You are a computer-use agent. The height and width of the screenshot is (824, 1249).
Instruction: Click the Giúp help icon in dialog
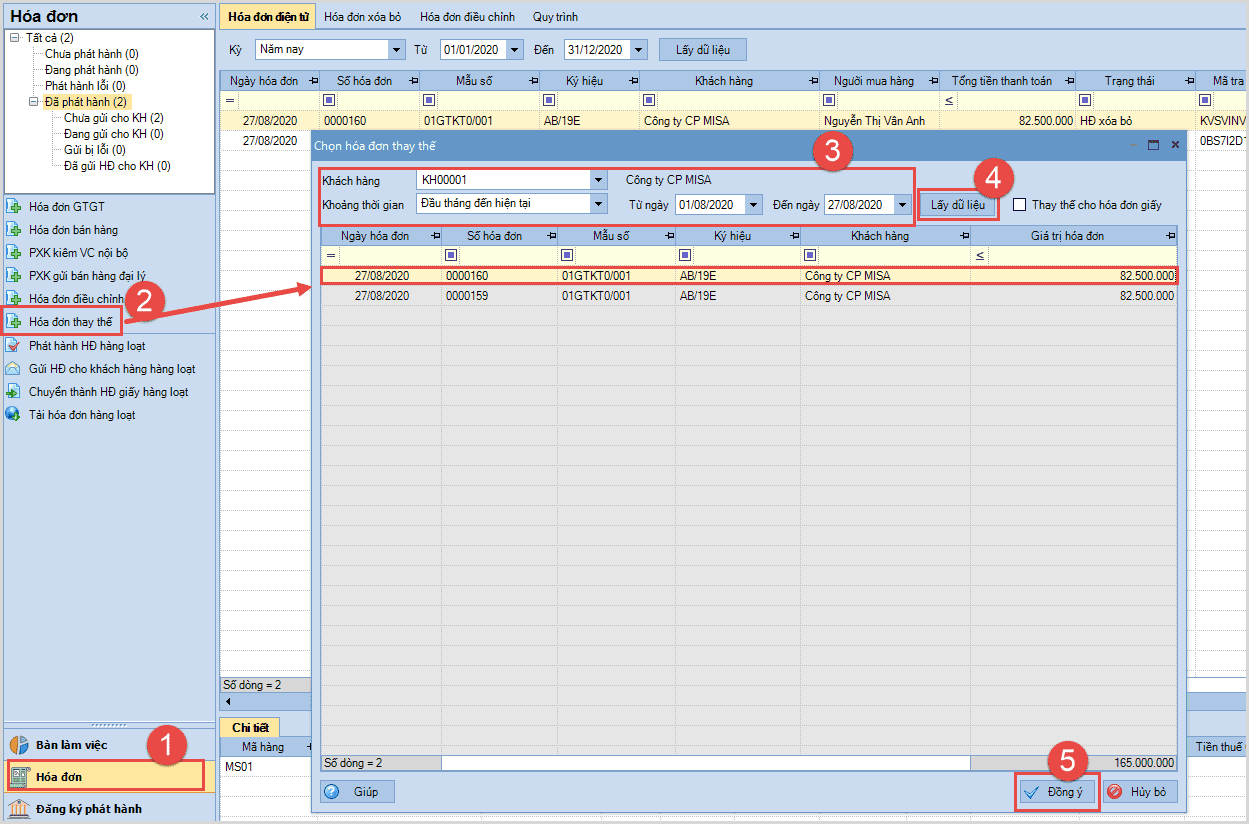[332, 792]
